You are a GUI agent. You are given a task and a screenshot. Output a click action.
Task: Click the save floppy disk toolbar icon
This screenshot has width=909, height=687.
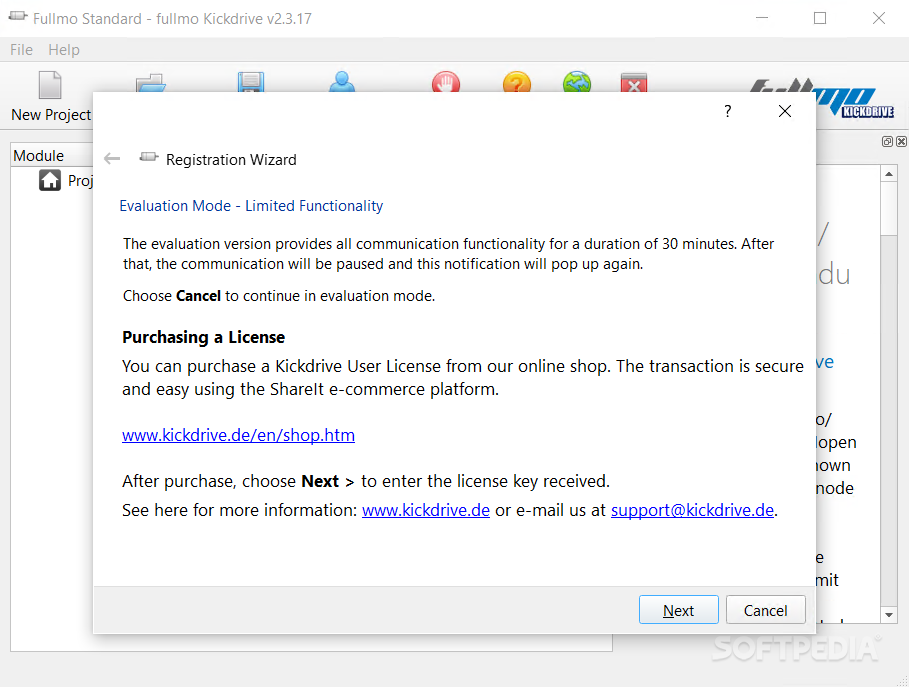(250, 82)
